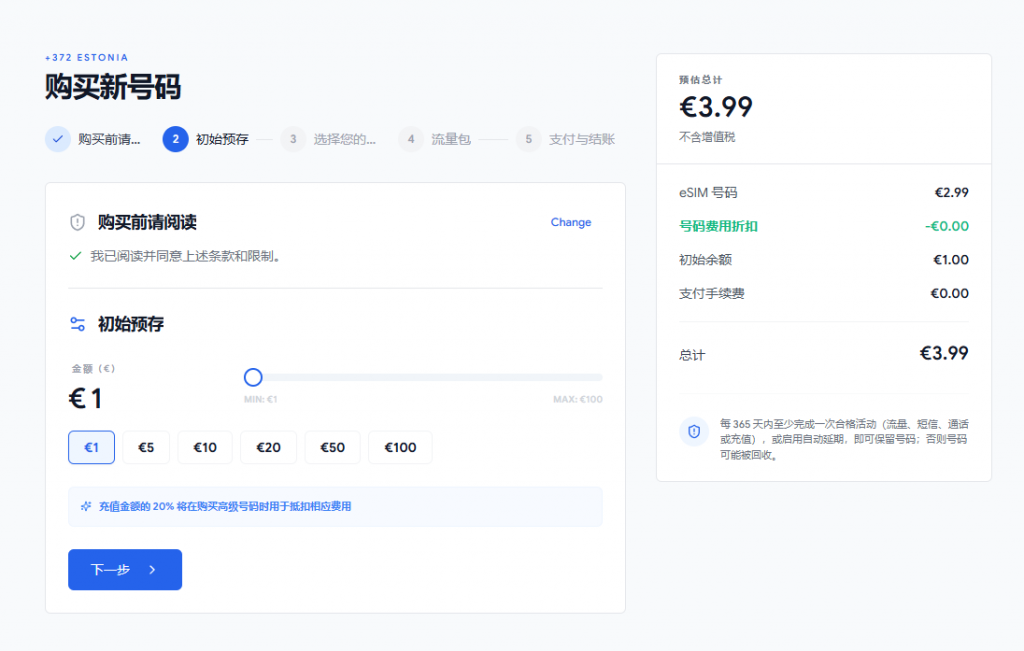This screenshot has width=1024, height=651.
Task: Click the deposit amount slider handle
Action: pyautogui.click(x=253, y=377)
